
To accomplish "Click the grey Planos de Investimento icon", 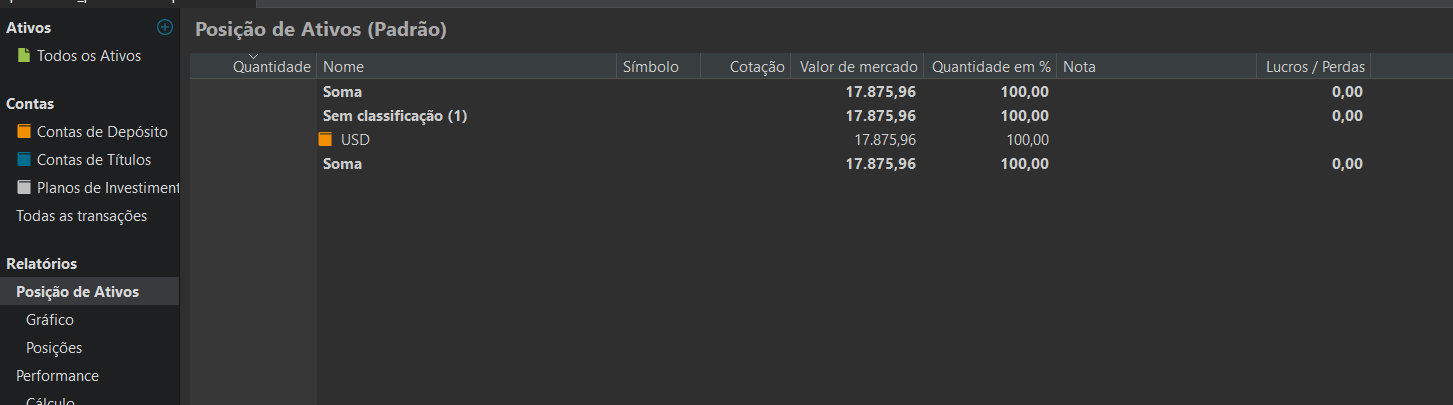I will (24, 188).
